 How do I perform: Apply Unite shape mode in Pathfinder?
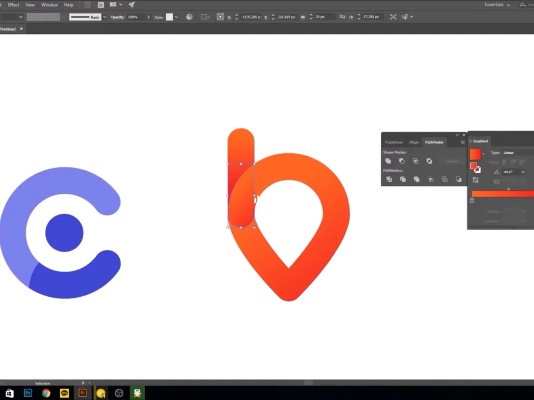click(388, 161)
